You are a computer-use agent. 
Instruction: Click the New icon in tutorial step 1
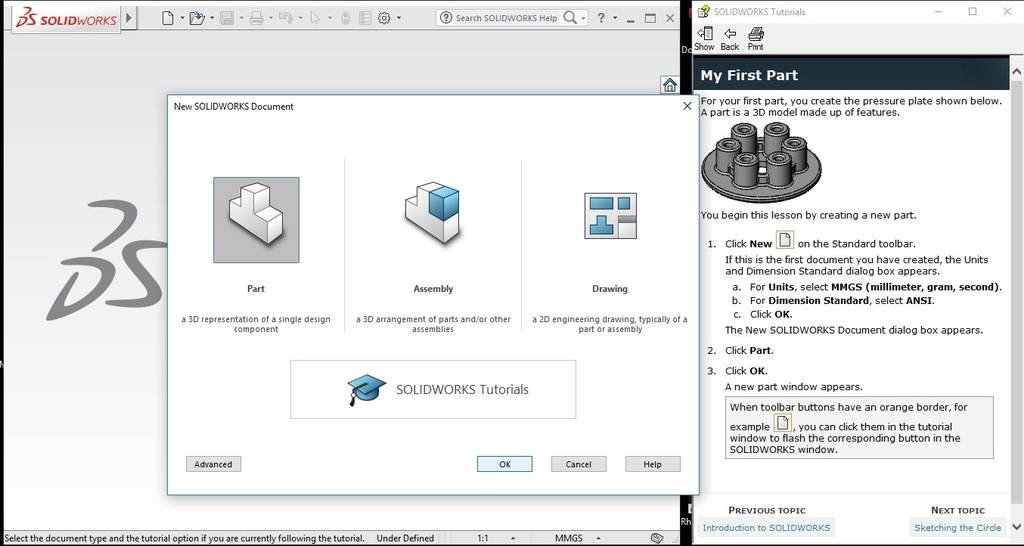[784, 240]
